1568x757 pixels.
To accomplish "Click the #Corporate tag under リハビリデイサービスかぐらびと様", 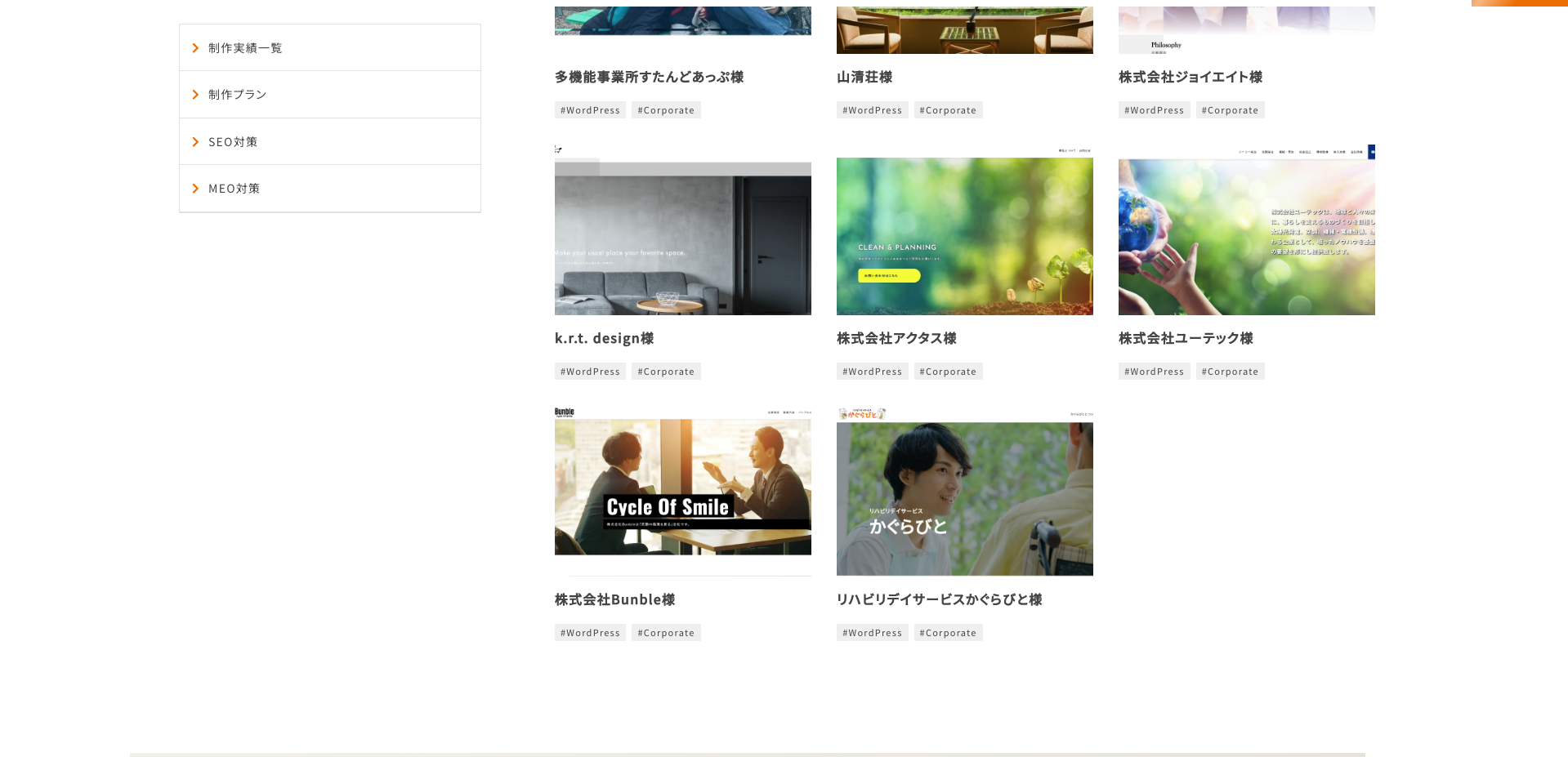I will tap(948, 632).
